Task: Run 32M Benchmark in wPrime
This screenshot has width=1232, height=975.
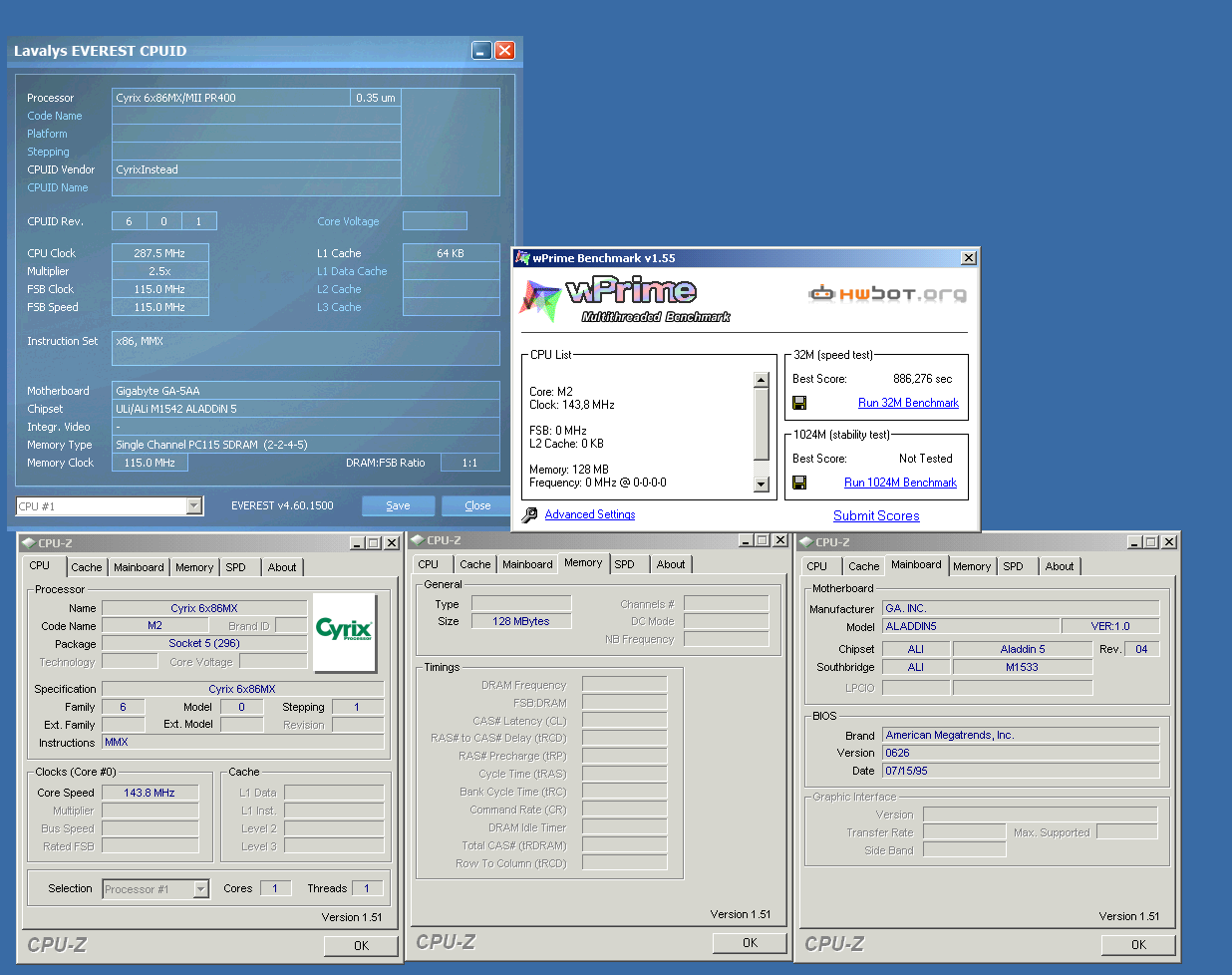Action: (908, 403)
